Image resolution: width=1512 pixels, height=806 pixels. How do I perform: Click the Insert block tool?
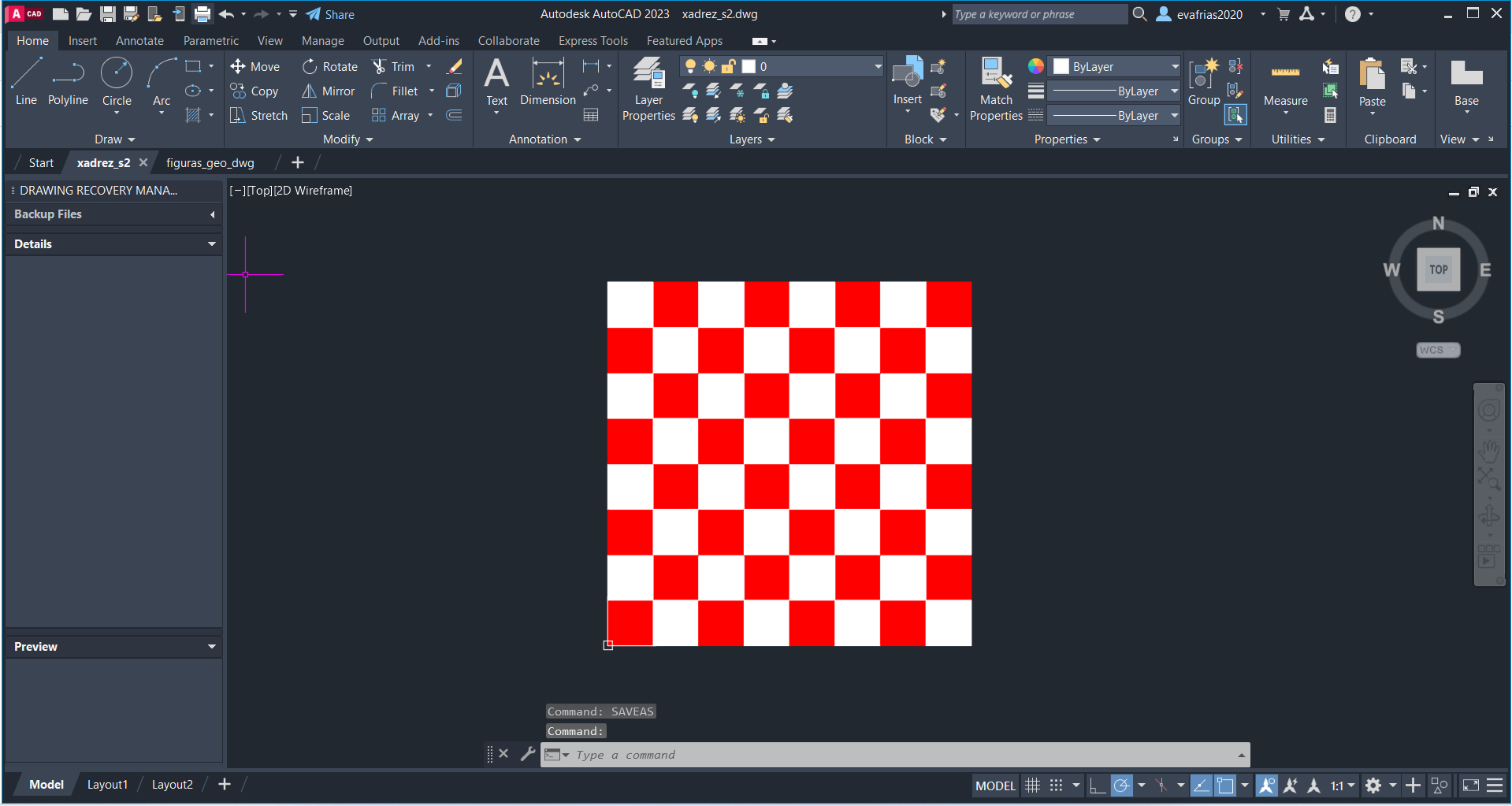tap(907, 81)
